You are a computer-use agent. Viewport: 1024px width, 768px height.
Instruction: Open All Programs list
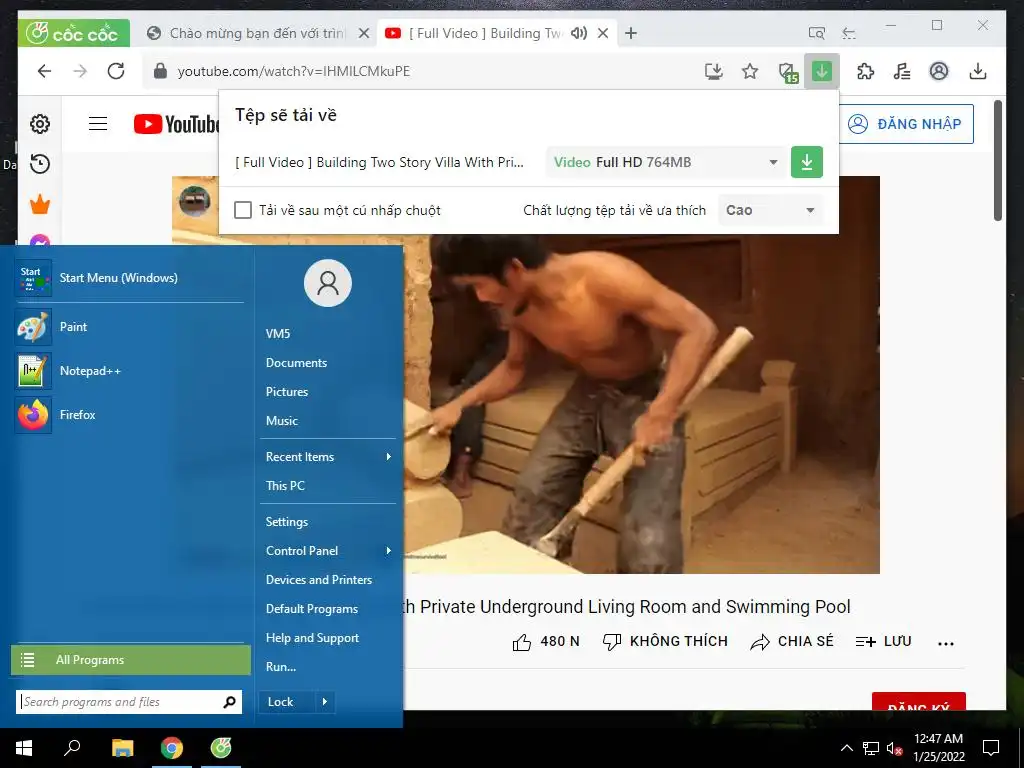131,660
